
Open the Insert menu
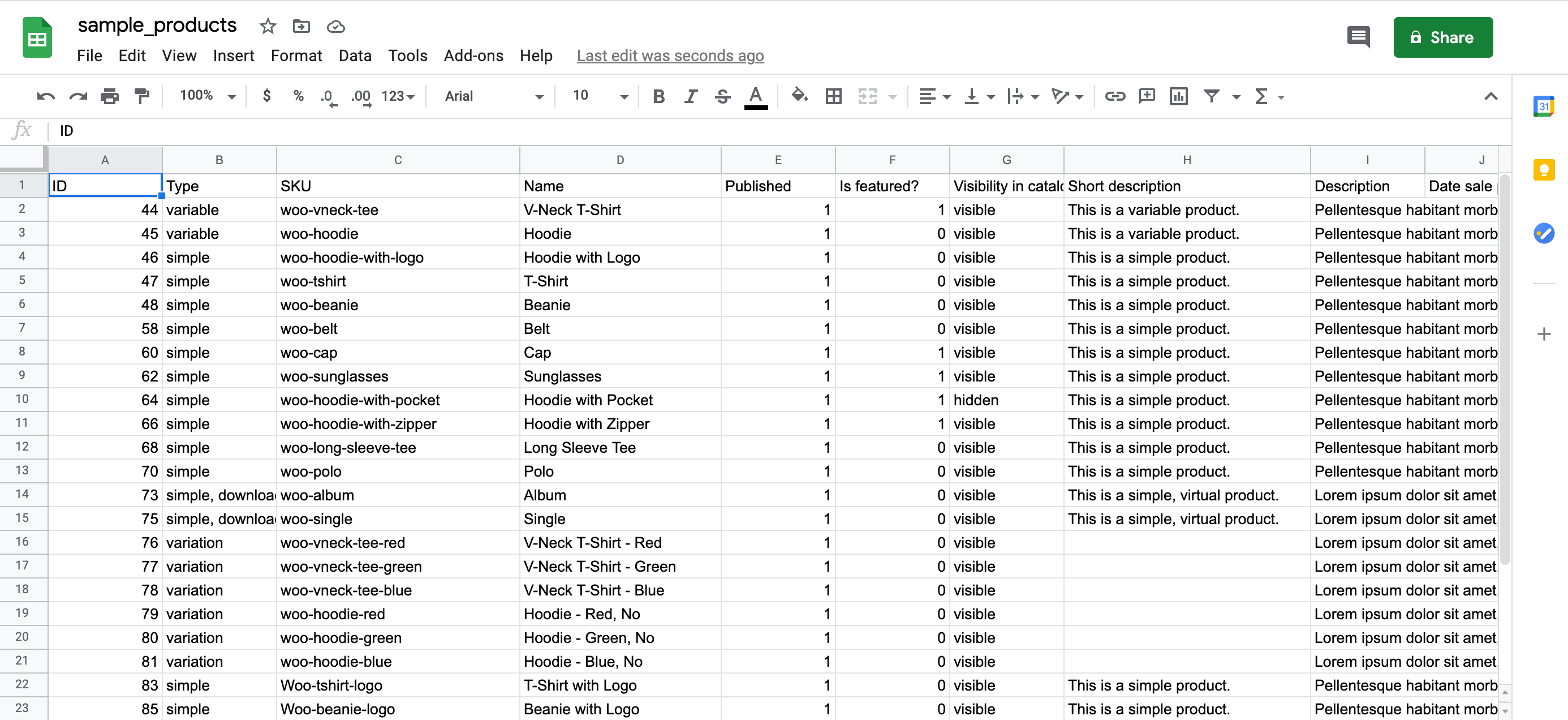point(234,55)
